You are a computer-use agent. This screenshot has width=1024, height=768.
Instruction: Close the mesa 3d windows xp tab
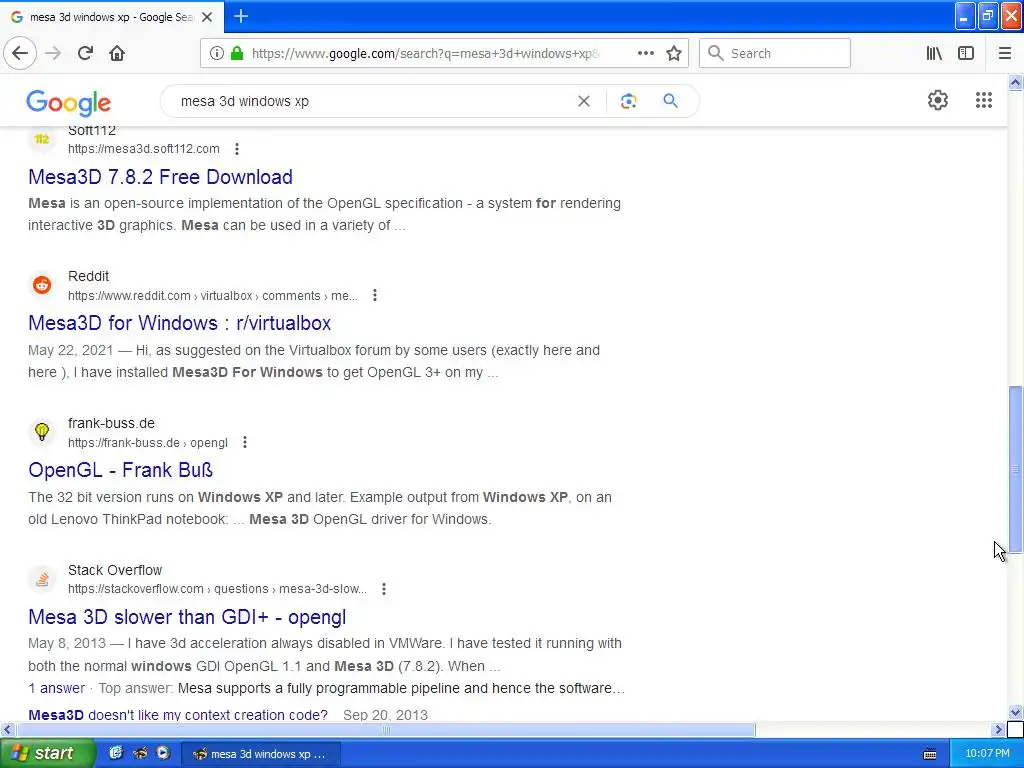coord(207,17)
